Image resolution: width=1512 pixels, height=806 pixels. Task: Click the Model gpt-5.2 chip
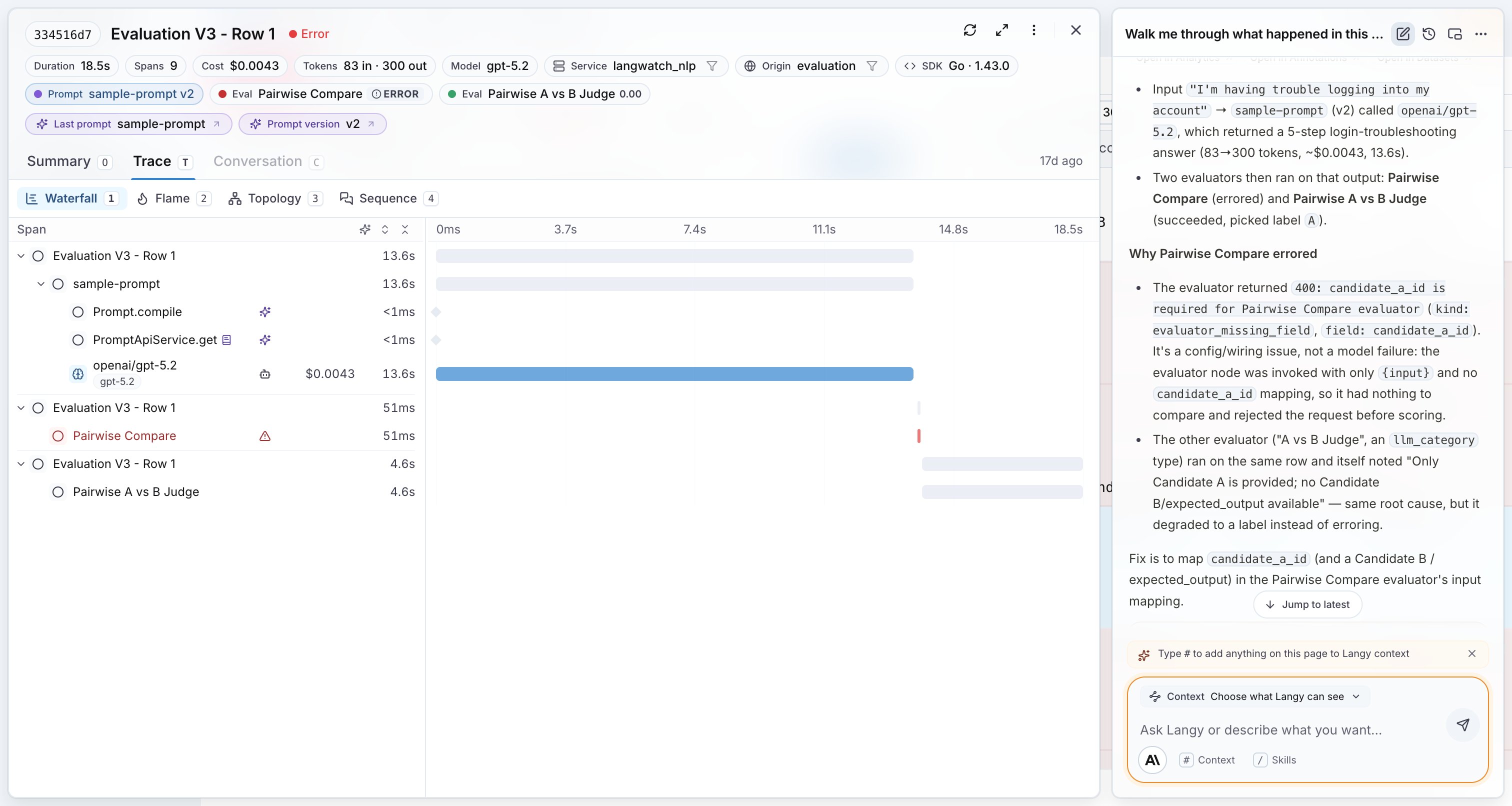coord(489,65)
